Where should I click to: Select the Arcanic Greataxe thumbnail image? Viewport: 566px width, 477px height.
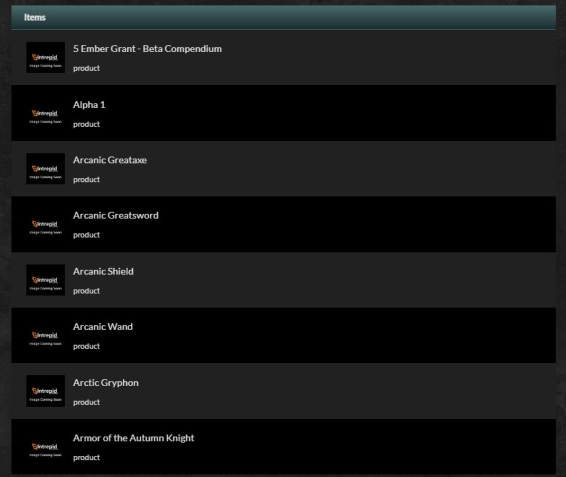pos(45,169)
